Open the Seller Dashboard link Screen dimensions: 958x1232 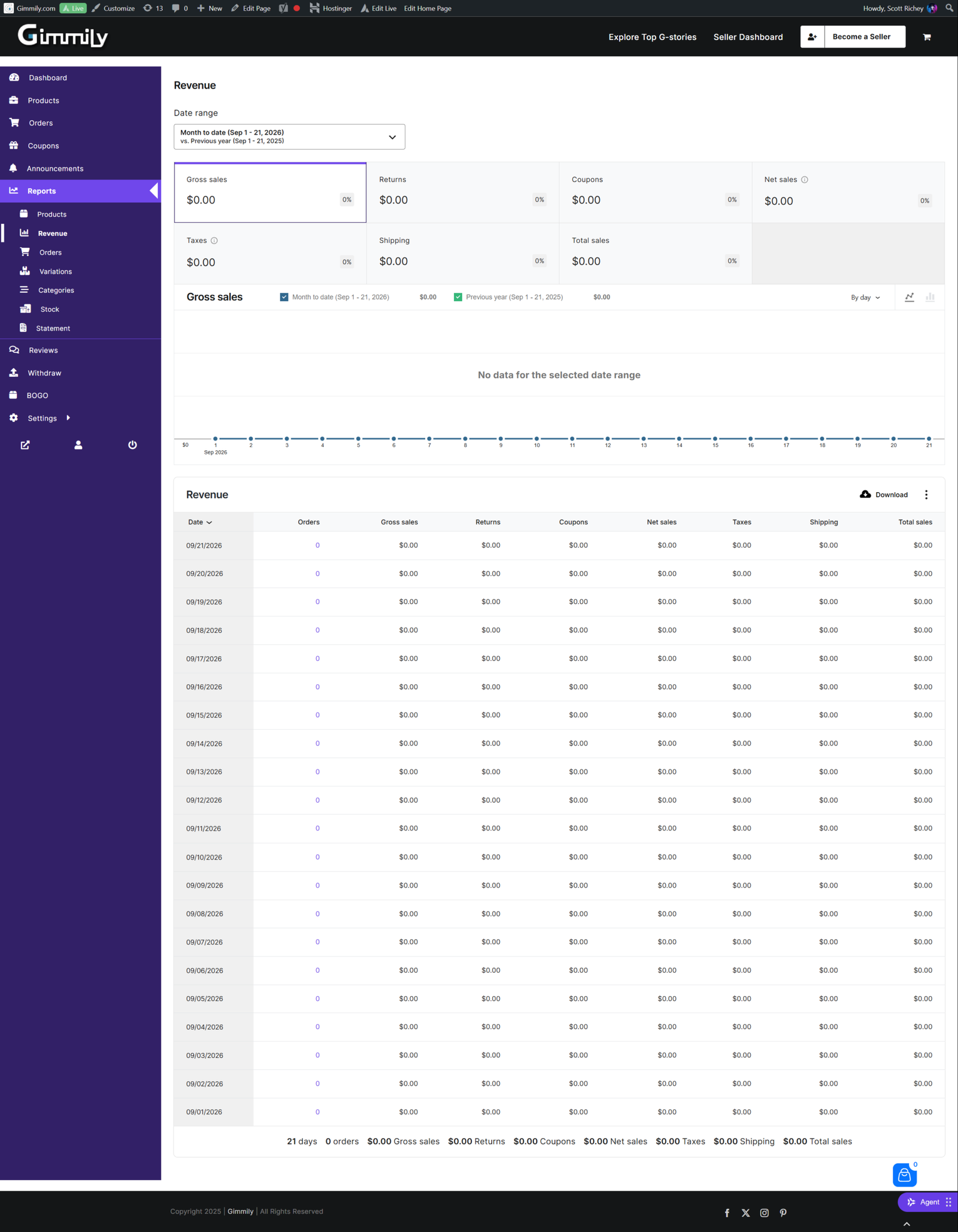pos(748,37)
